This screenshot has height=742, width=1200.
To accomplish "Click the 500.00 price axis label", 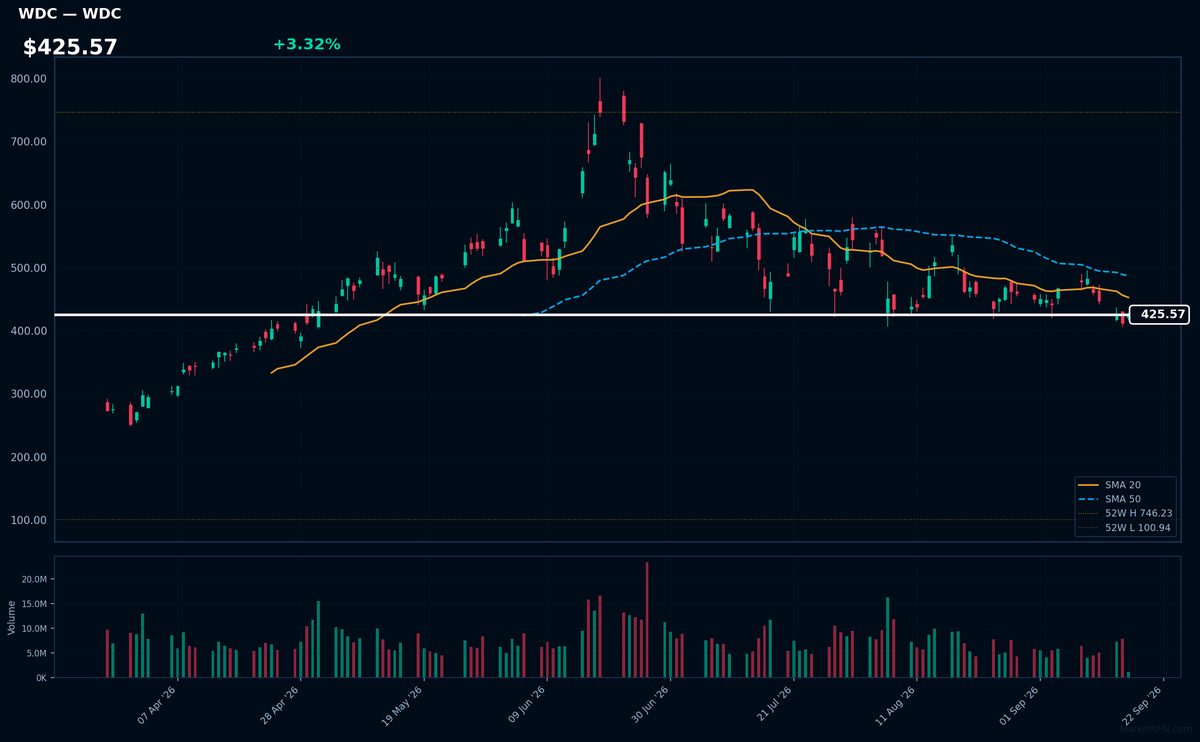I will pyautogui.click(x=29, y=268).
